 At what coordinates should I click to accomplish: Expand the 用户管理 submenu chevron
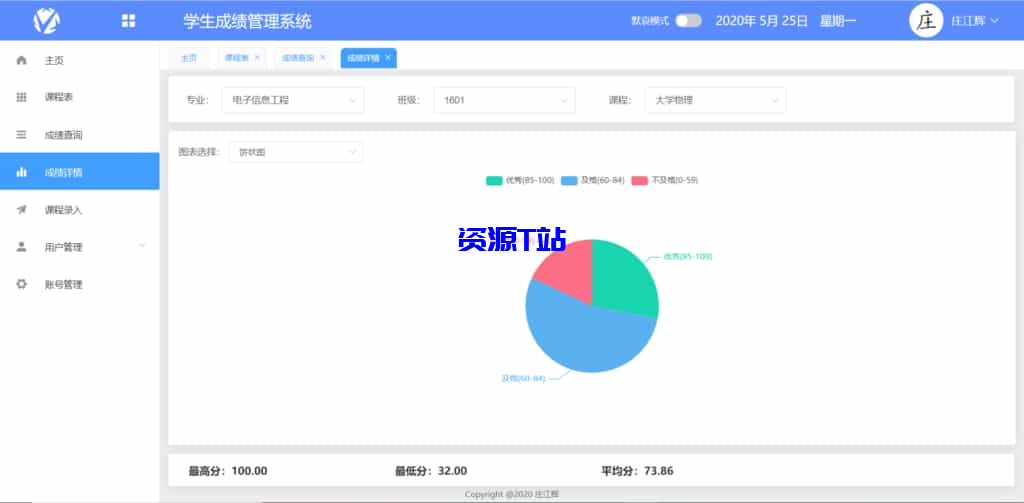[142, 246]
